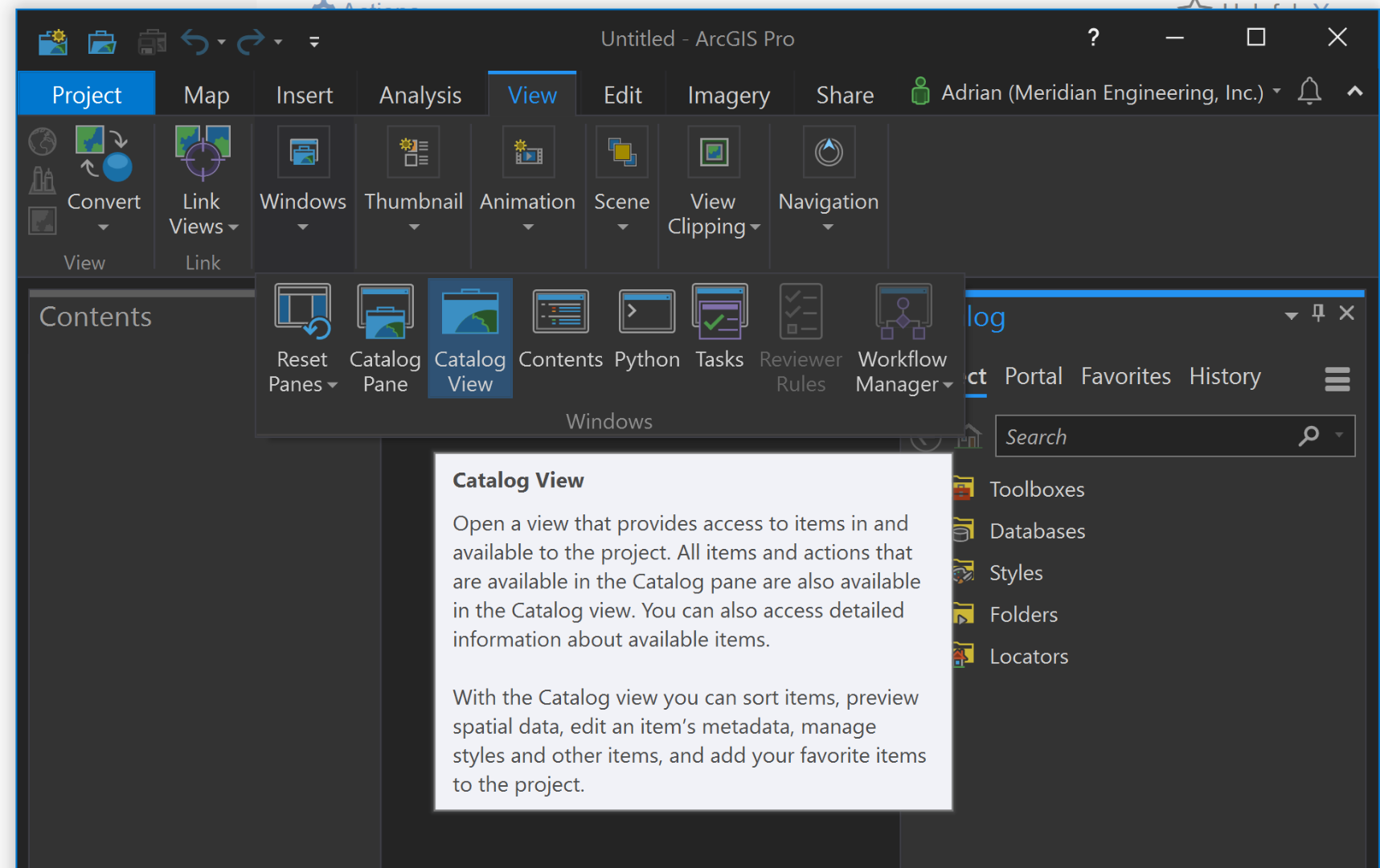Select the Portal tab in Catalog

point(1033,376)
